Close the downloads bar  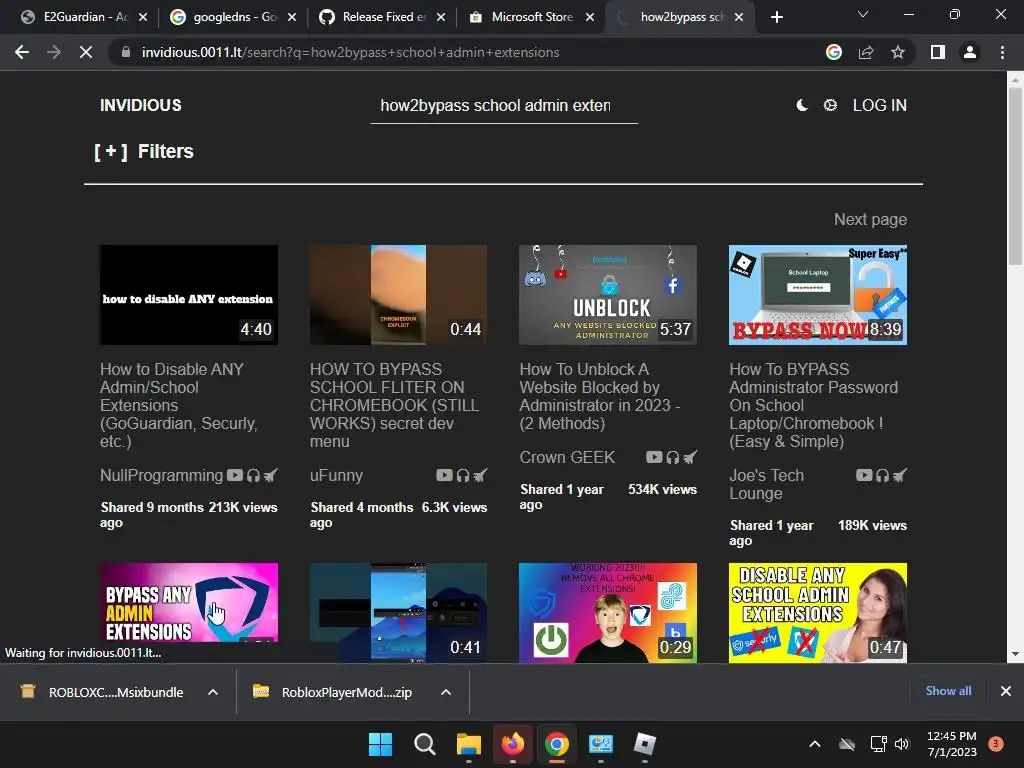(x=1006, y=691)
